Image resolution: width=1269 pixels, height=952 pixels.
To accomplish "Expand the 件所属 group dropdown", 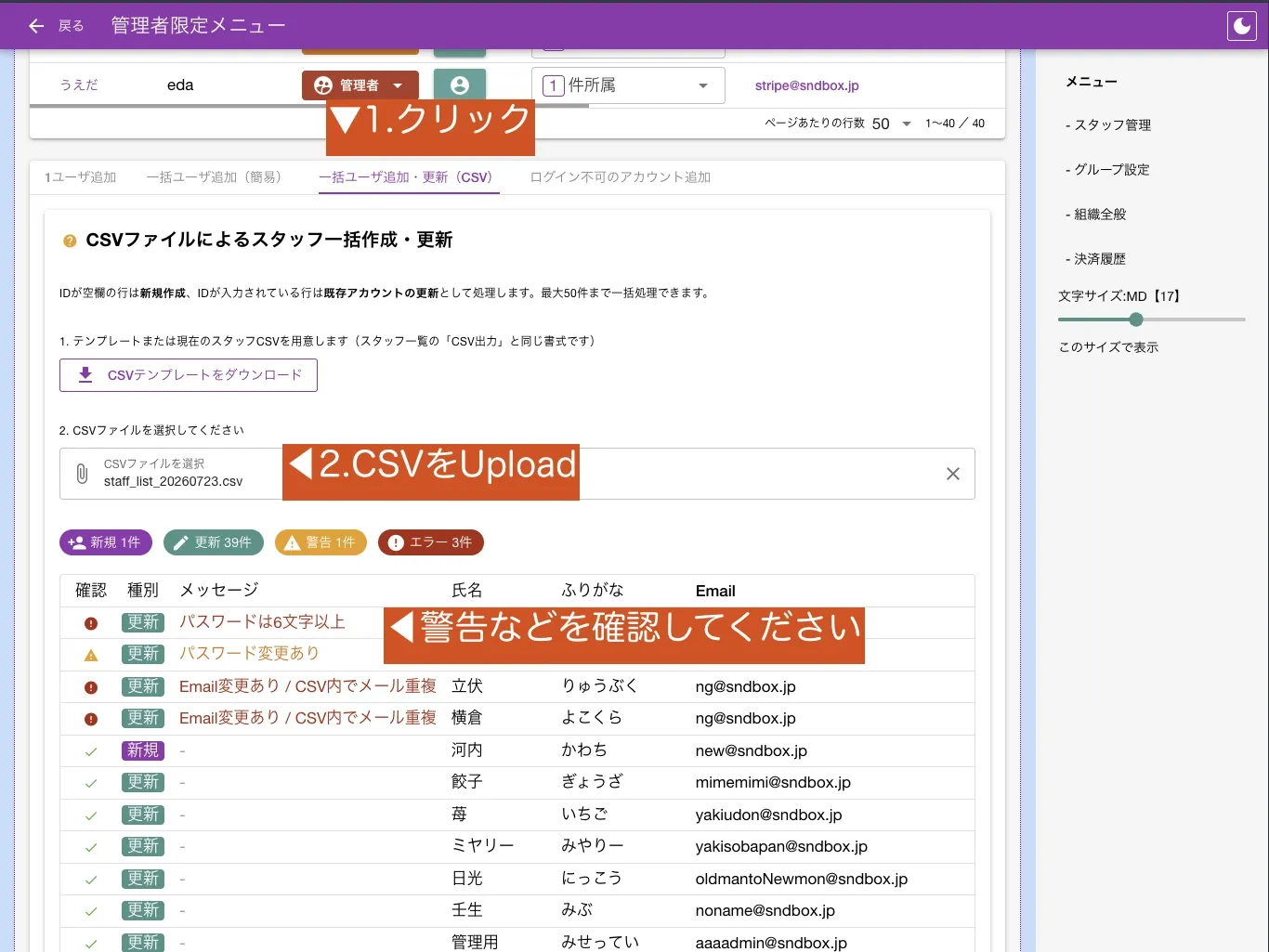I will pos(628,85).
